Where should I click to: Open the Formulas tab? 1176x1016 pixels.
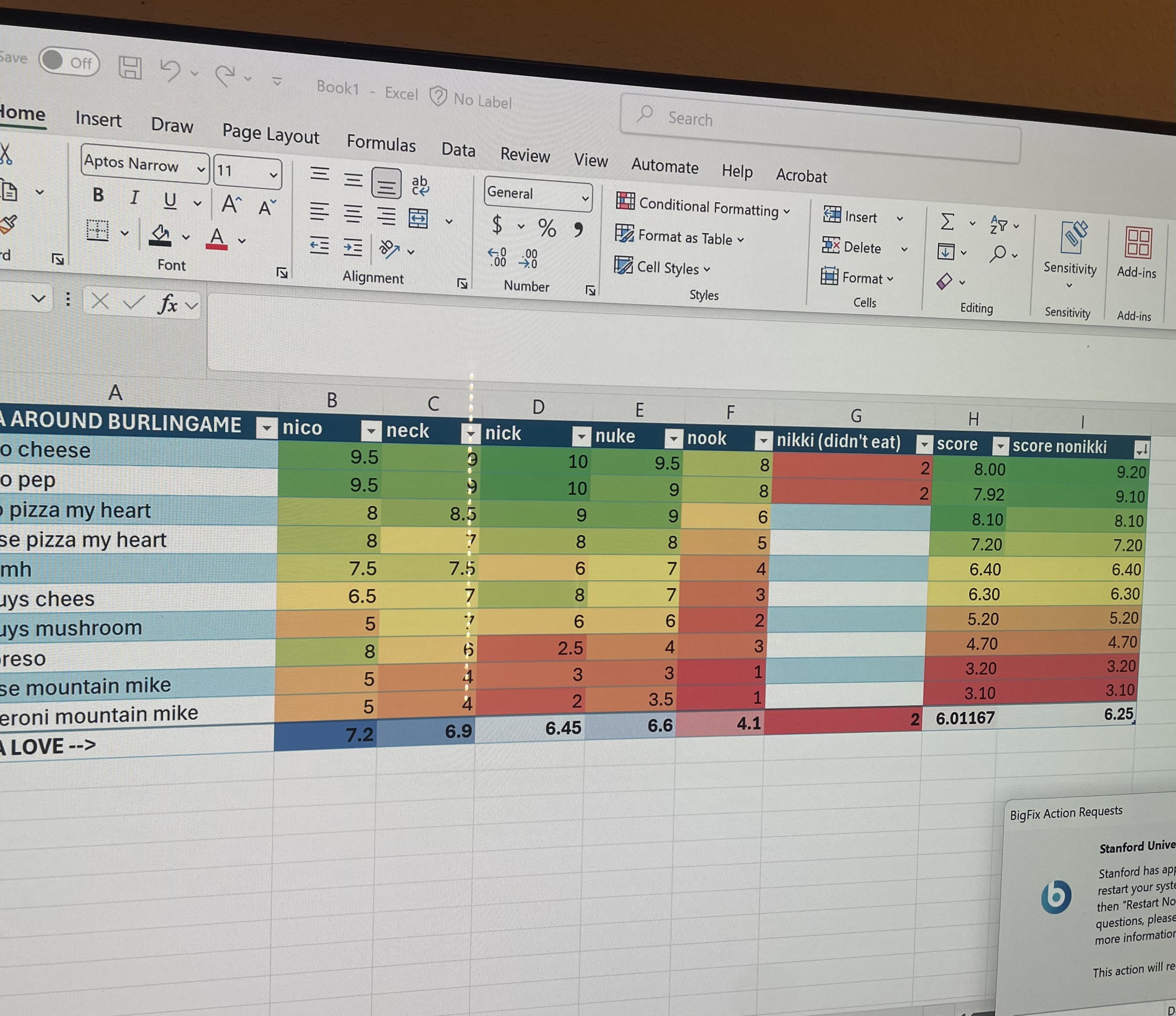381,143
